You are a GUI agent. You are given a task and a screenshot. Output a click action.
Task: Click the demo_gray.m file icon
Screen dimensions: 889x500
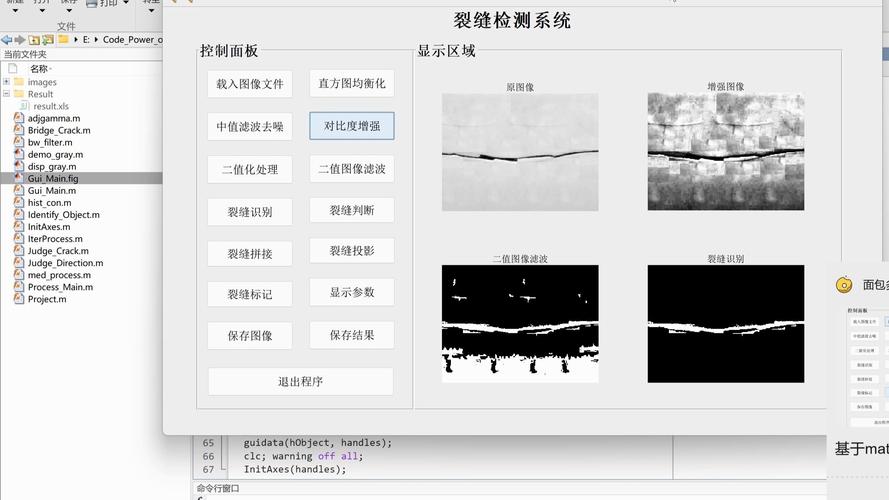point(19,154)
